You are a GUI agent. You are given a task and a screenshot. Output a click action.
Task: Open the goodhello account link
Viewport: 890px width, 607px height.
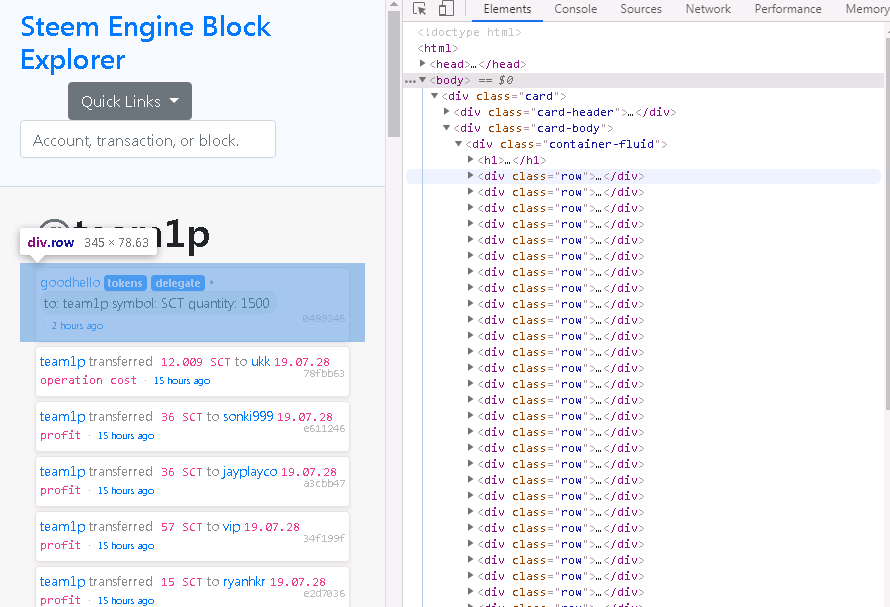[70, 282]
